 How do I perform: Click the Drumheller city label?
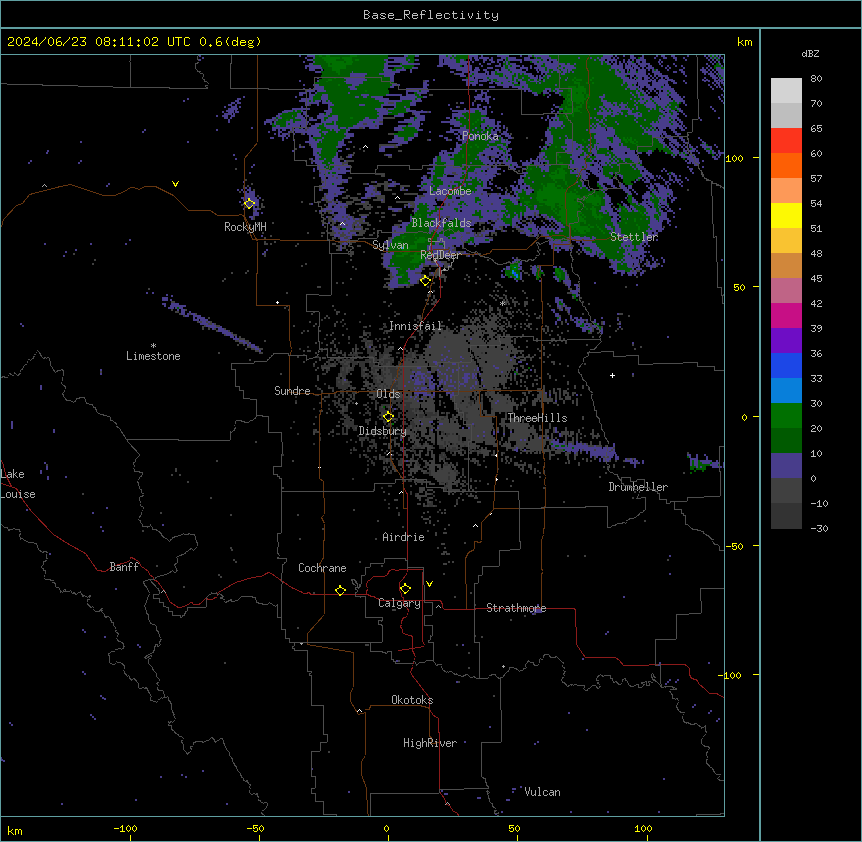(638, 487)
